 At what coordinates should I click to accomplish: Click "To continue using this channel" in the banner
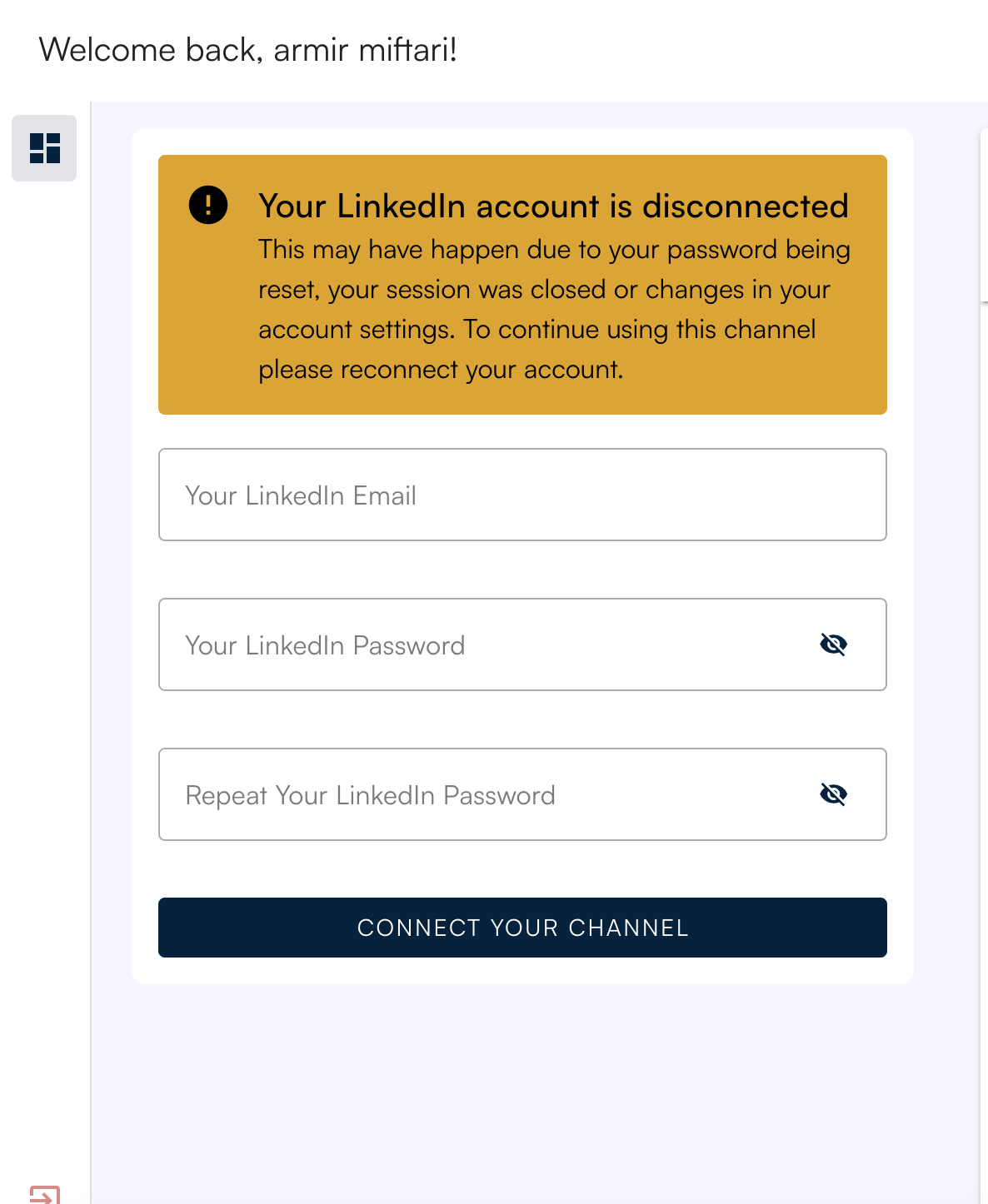point(640,330)
